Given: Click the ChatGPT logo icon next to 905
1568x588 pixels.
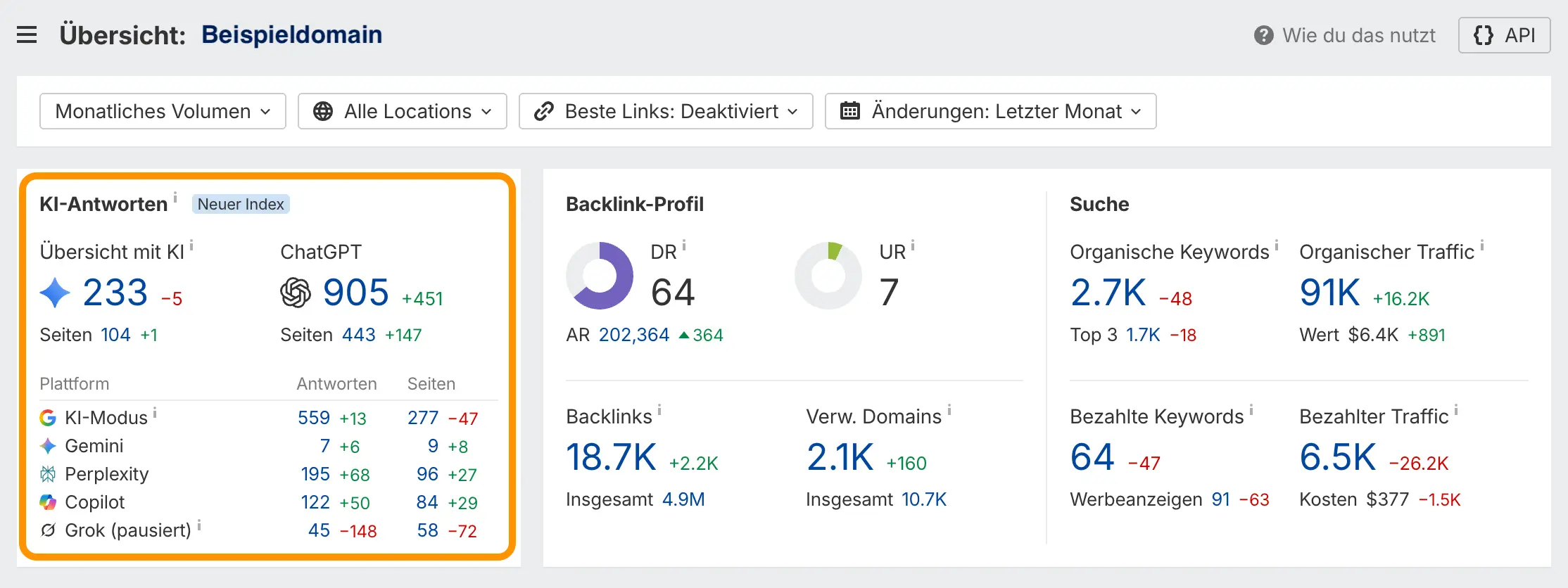Looking at the screenshot, I should (296, 293).
